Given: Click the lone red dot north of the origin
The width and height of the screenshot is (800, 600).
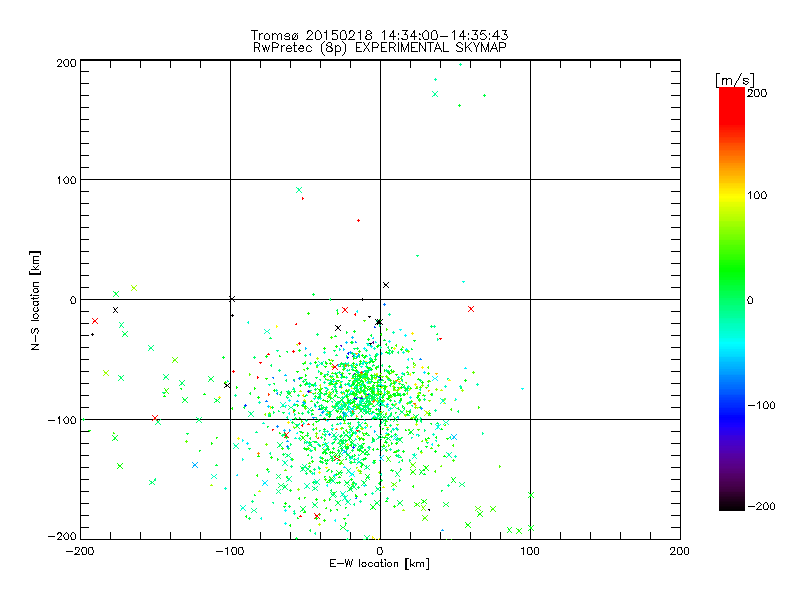Looking at the screenshot, I should coord(358,220).
